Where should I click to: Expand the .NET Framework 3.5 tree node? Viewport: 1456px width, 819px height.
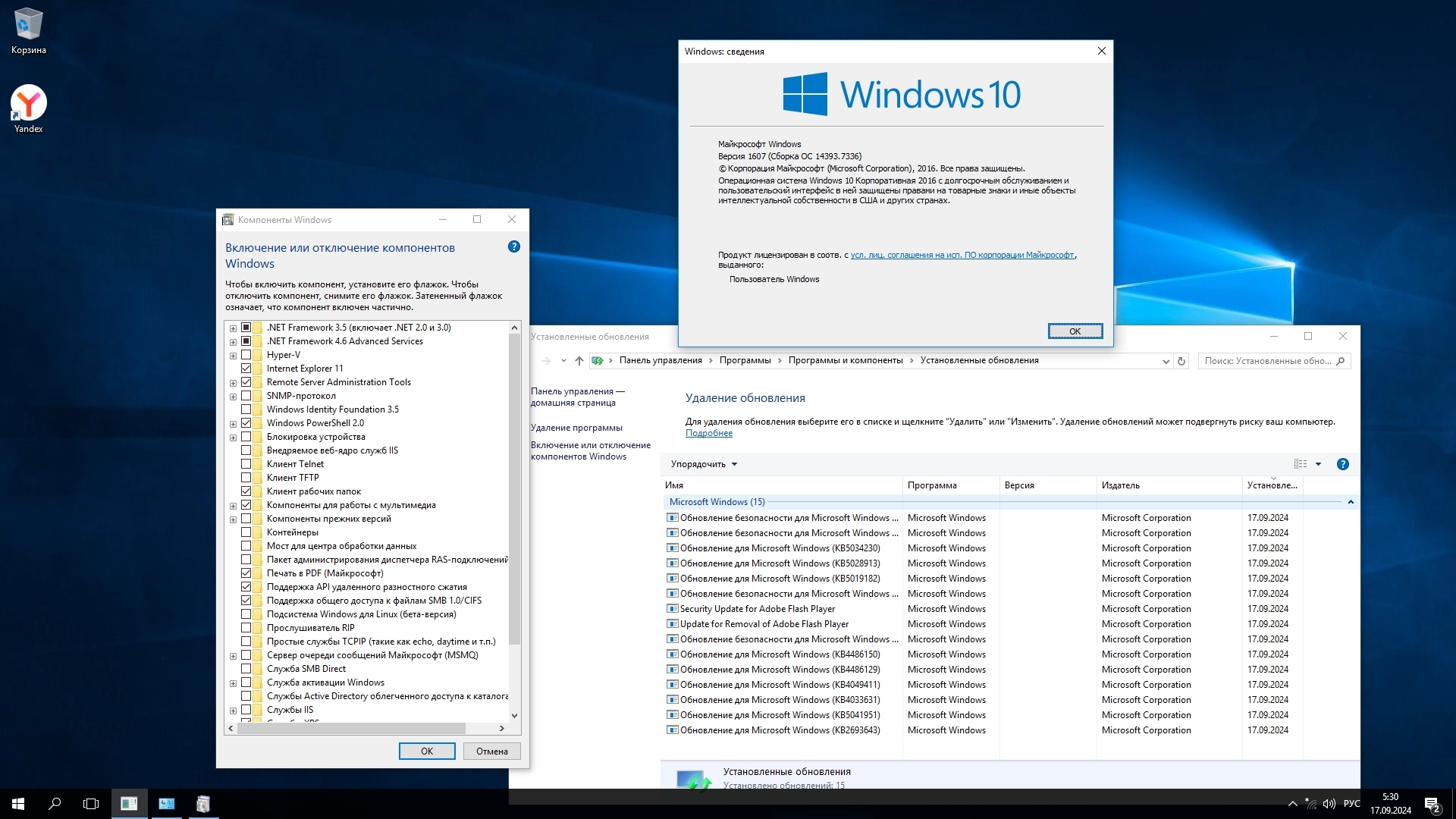234,328
